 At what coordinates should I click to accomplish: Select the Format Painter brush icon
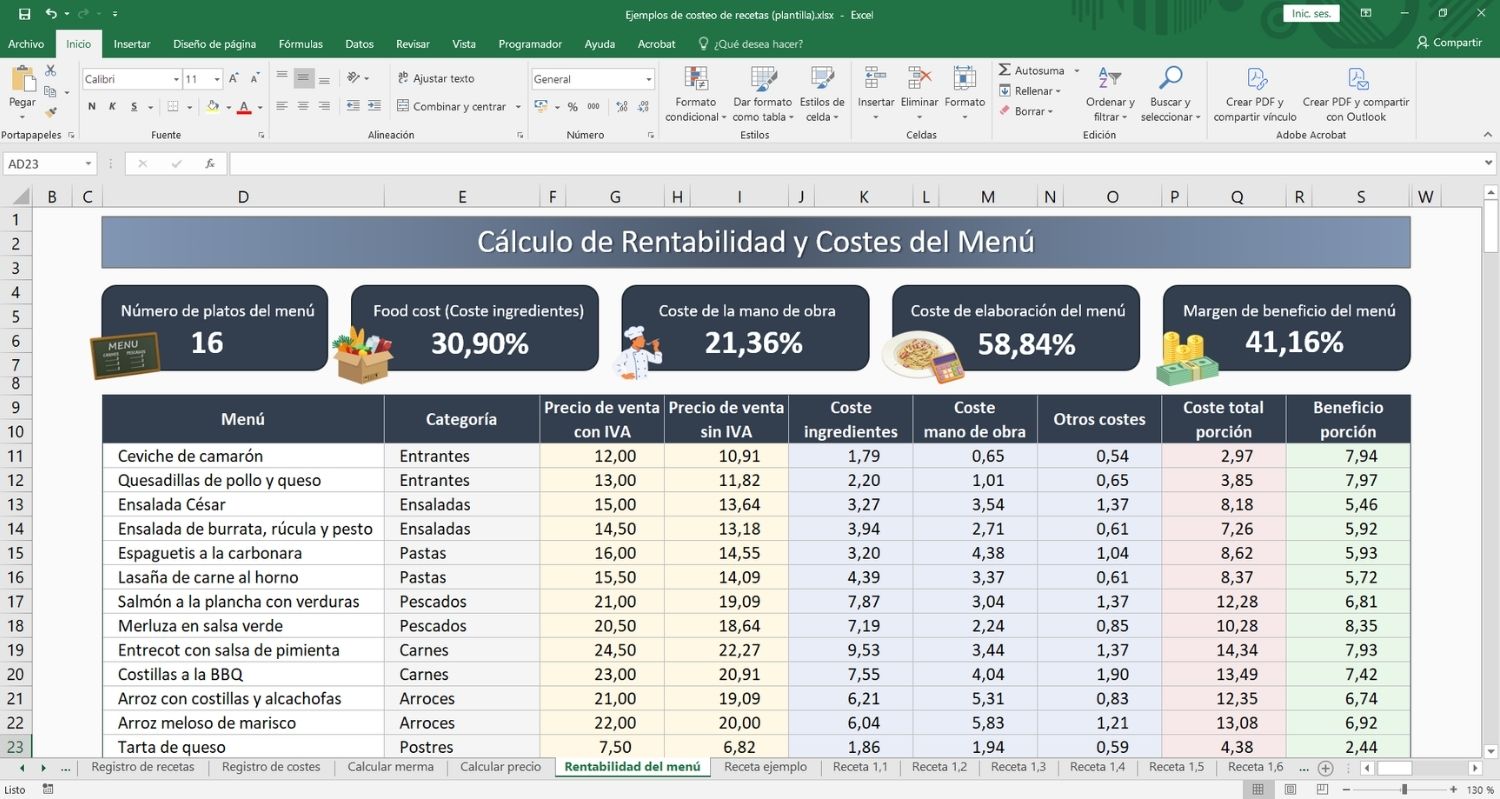pyautogui.click(x=51, y=111)
